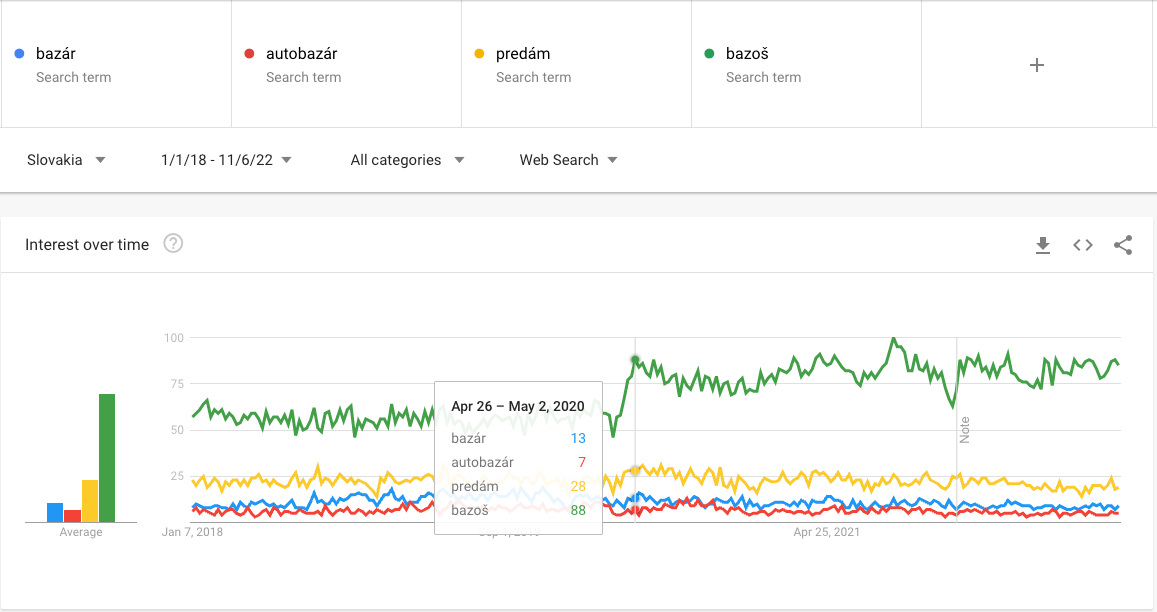
Task: Expand the Slovakia region dropdown
Action: coord(66,160)
